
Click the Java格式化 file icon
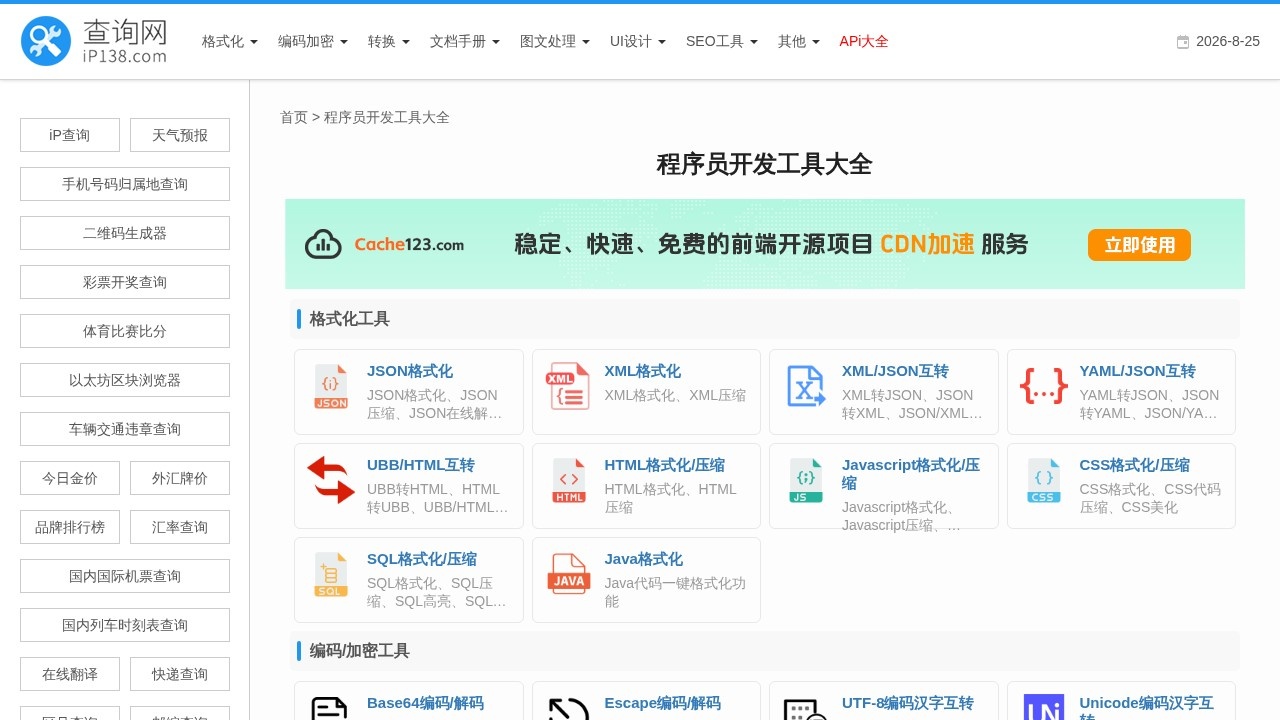[x=569, y=574]
